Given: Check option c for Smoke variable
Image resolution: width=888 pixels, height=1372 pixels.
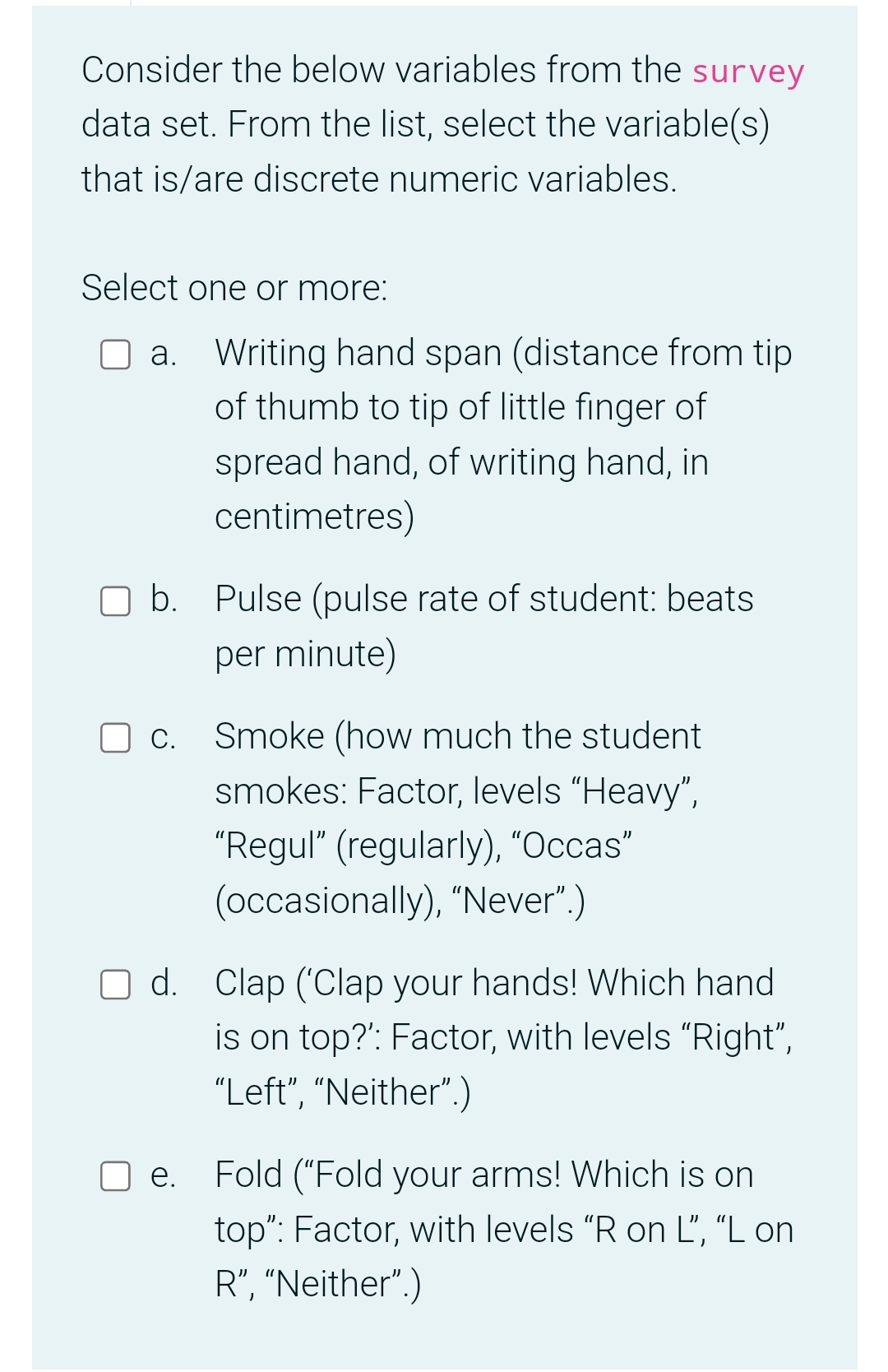Looking at the screenshot, I should pos(113,739).
